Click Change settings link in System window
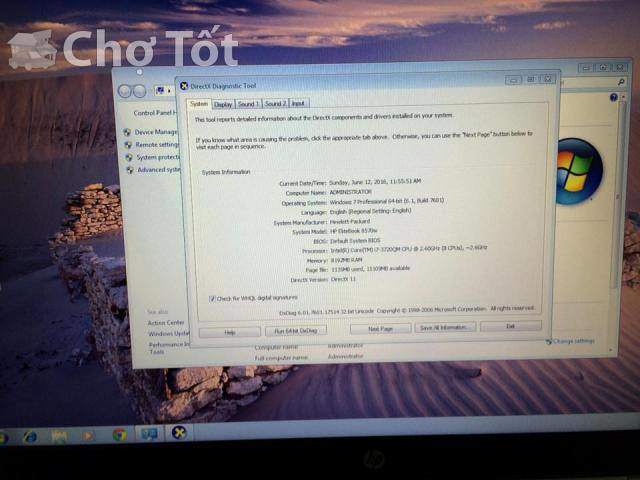This screenshot has width=640, height=480. pyautogui.click(x=574, y=341)
